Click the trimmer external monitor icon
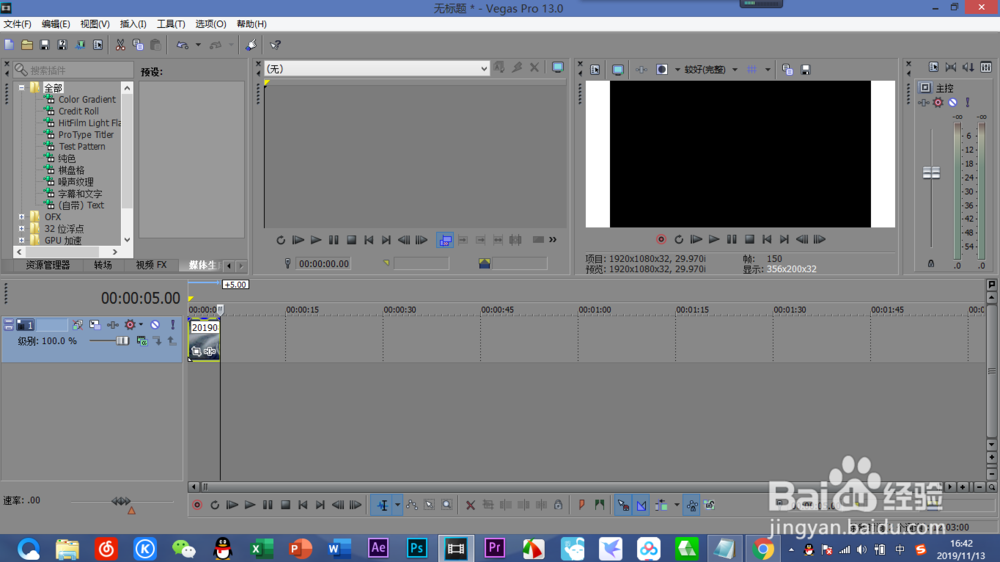This screenshot has height=562, width=1000. (x=558, y=68)
